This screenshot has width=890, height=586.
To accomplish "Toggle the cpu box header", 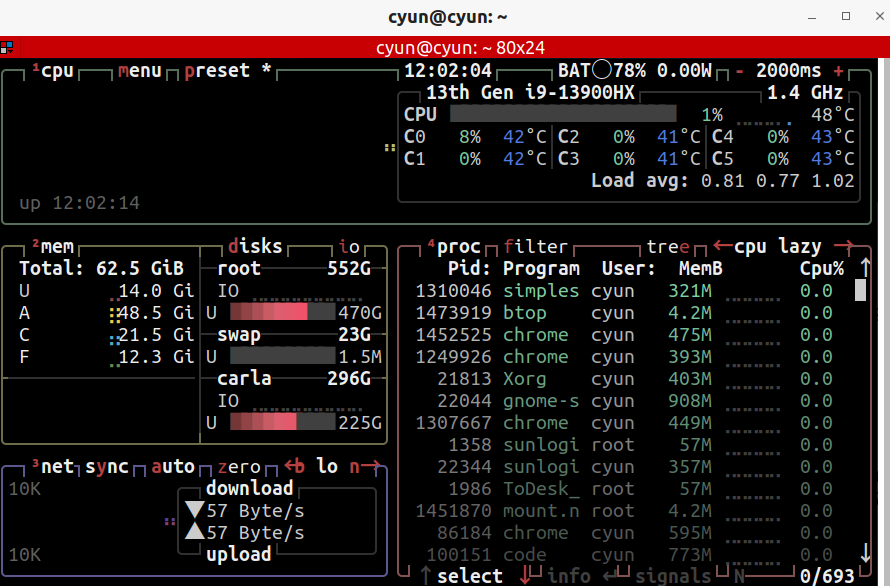I will tap(53, 71).
